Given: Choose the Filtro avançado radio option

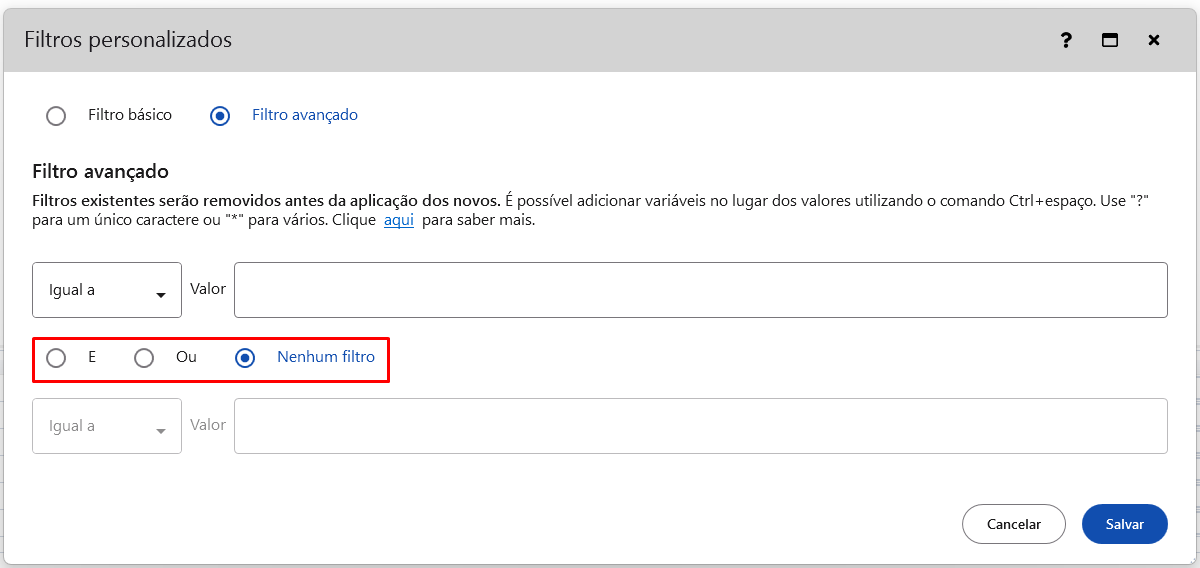Looking at the screenshot, I should (220, 116).
